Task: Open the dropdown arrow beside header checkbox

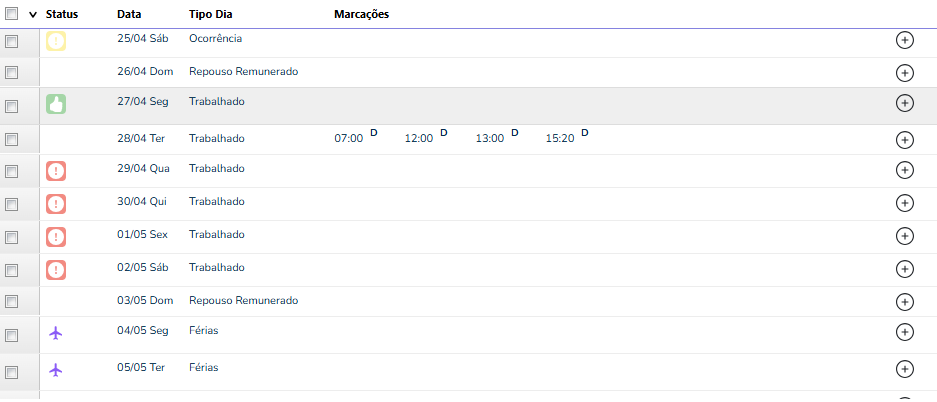Action: pyautogui.click(x=33, y=15)
